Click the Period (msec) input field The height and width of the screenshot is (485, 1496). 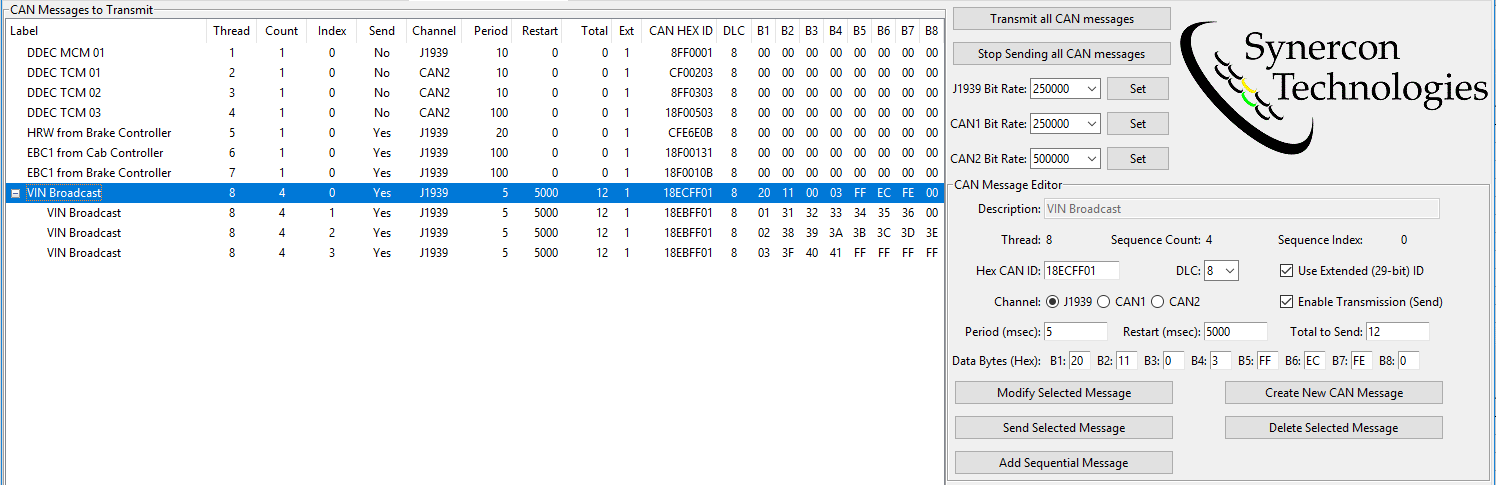click(1075, 331)
